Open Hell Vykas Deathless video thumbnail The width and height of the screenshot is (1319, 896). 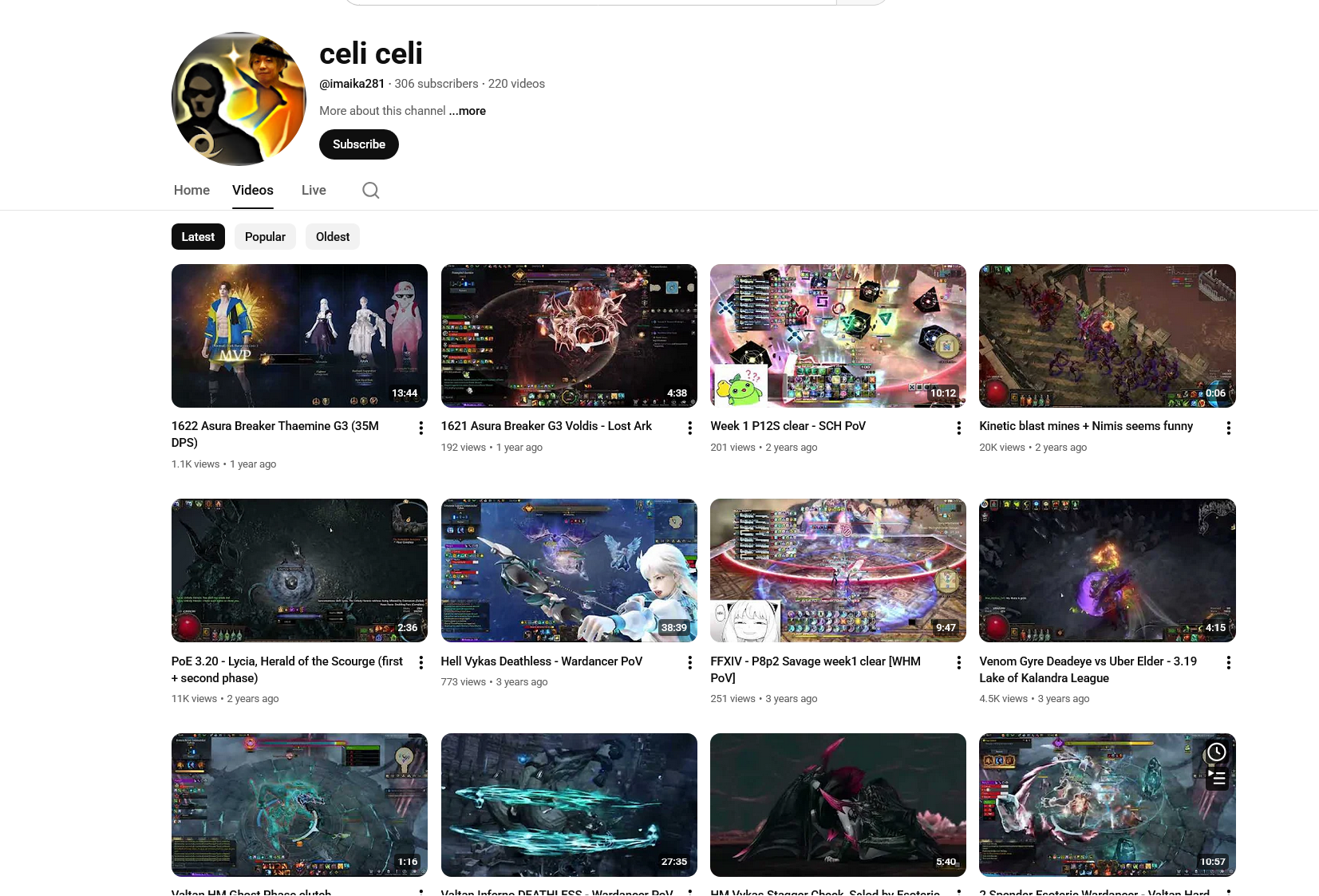pos(569,570)
